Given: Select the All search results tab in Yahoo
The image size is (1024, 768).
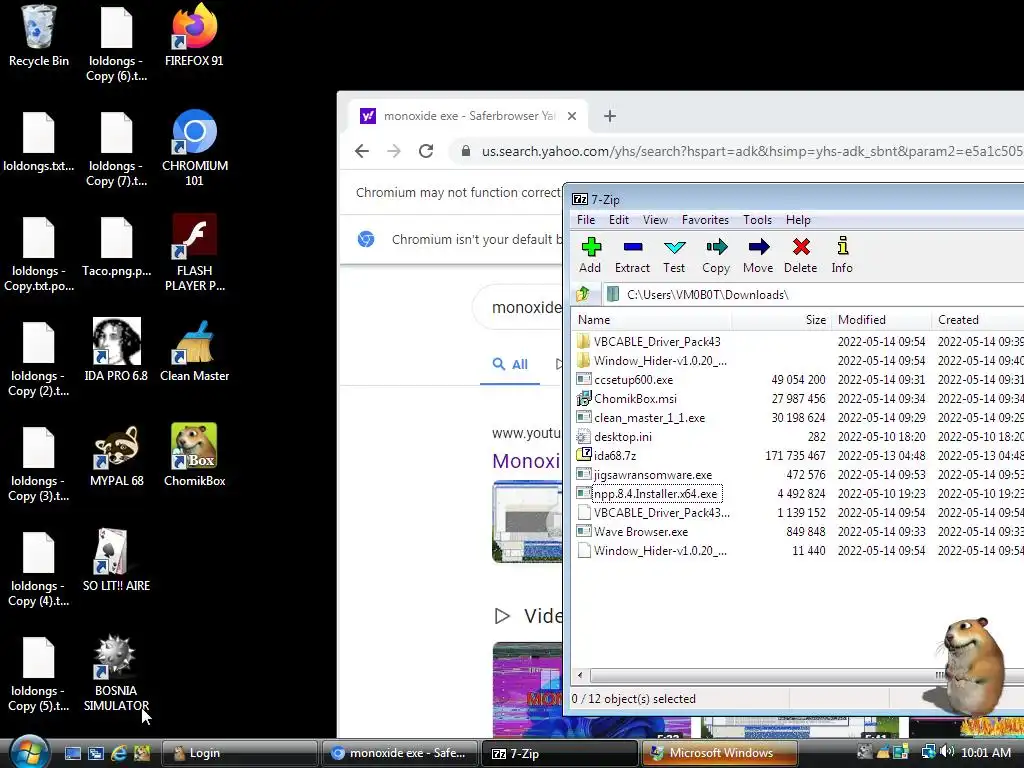Looking at the screenshot, I should pyautogui.click(x=510, y=364).
